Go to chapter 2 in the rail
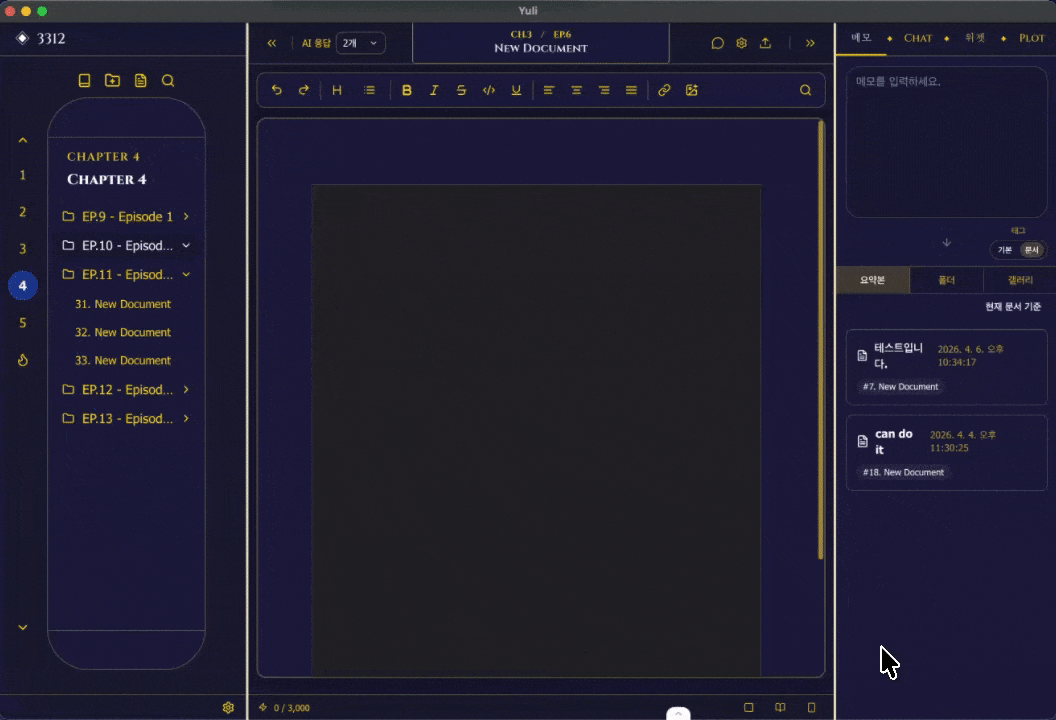 point(23,212)
